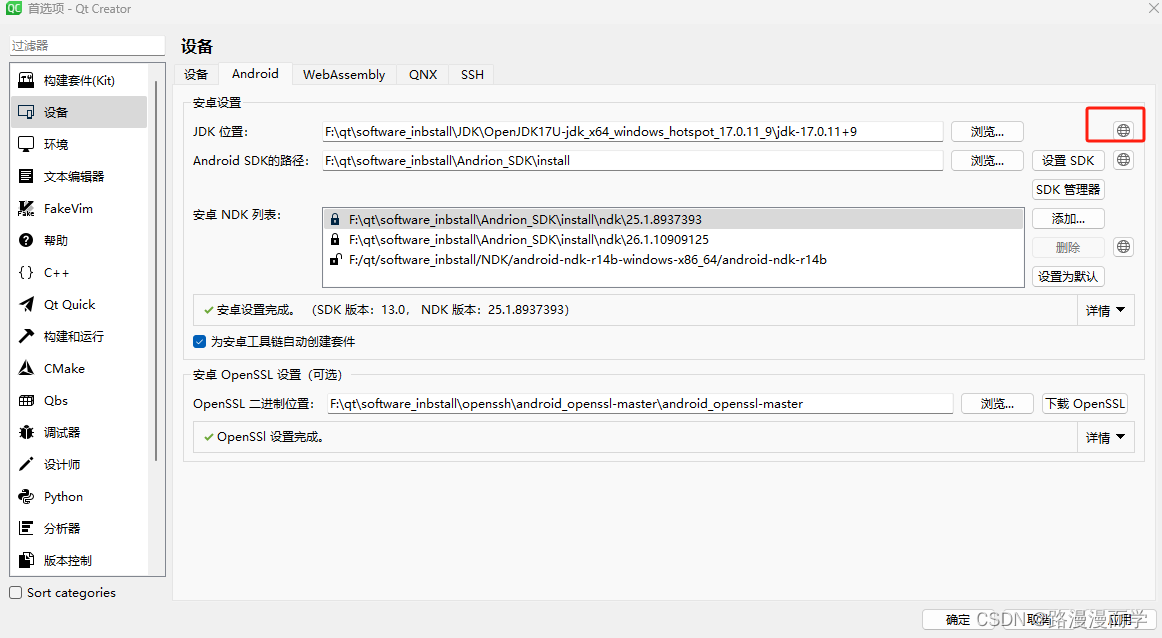This screenshot has height=638, width=1162.
Task: Open the 设计师 designer pencil icon
Action: [x=26, y=464]
